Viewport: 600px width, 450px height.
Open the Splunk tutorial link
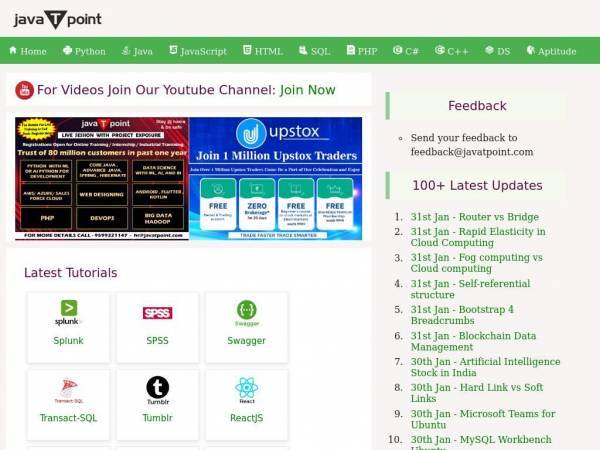(x=68, y=341)
